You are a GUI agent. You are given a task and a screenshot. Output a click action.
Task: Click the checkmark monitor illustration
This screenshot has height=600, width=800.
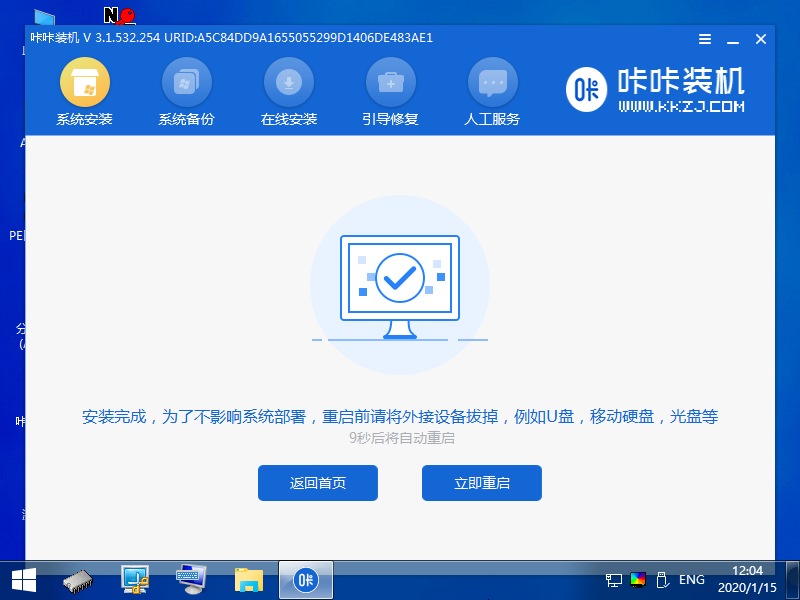[x=399, y=280]
